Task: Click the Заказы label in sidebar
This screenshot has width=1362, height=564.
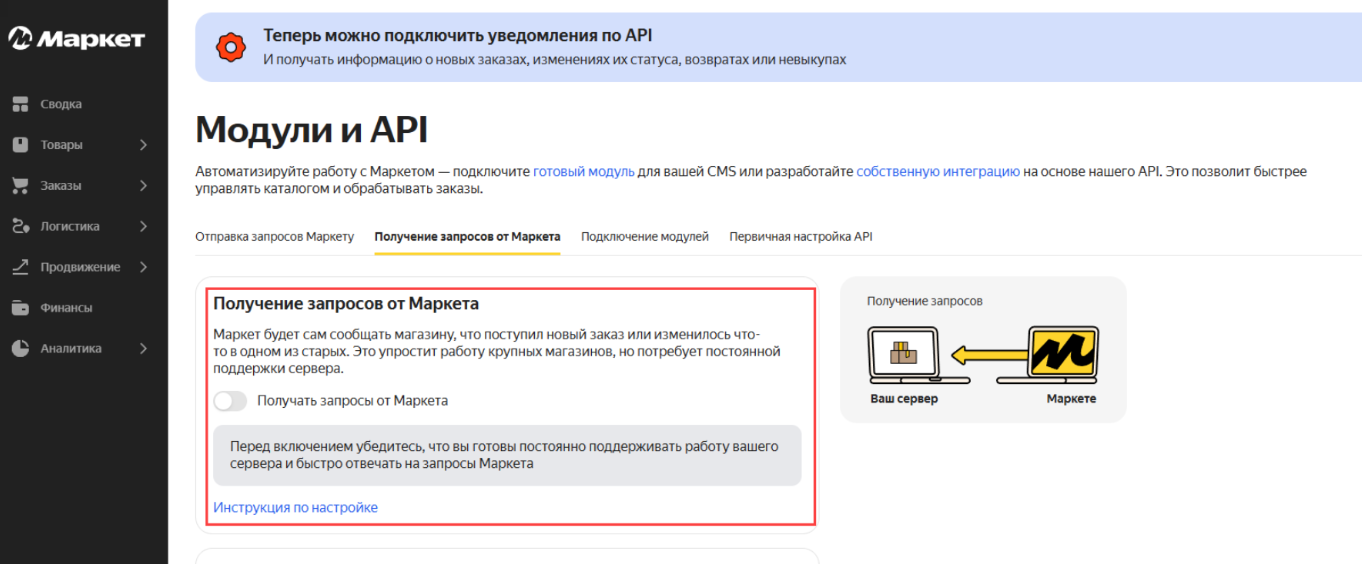Action: pos(61,186)
